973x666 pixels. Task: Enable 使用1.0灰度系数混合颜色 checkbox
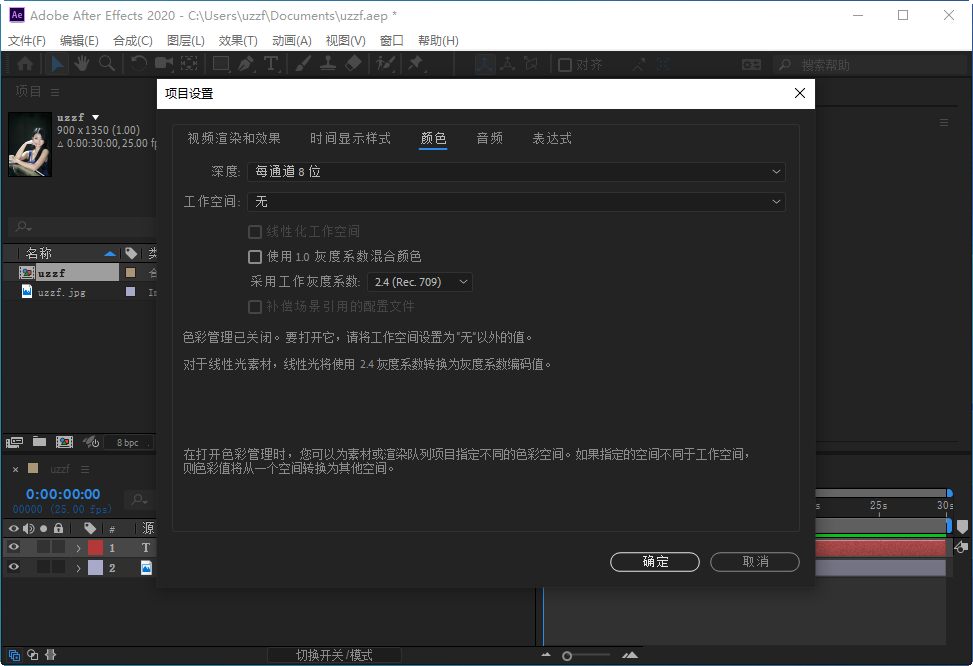coord(255,257)
